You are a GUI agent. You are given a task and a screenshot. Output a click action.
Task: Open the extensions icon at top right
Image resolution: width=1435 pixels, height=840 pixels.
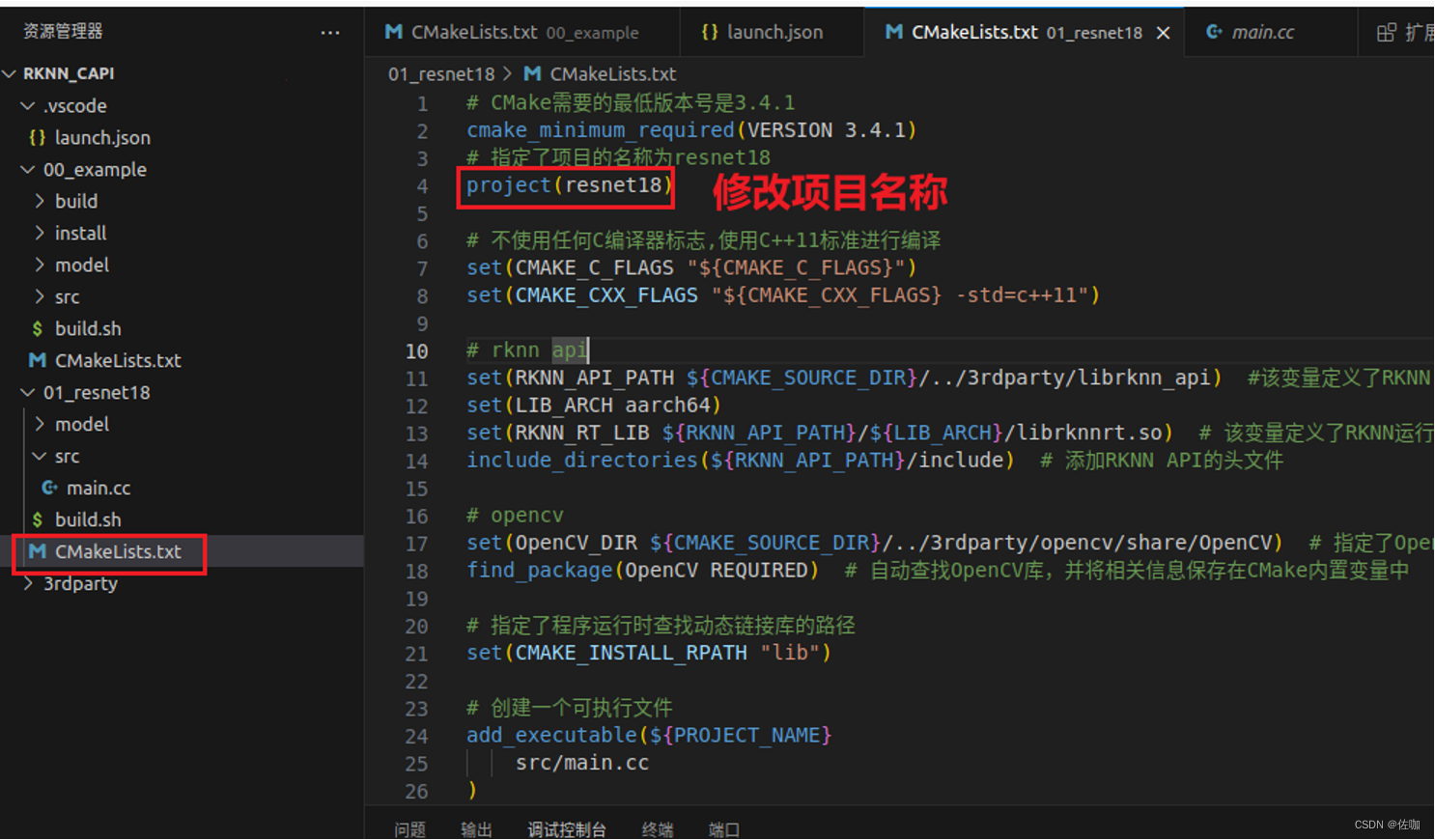tap(1387, 32)
